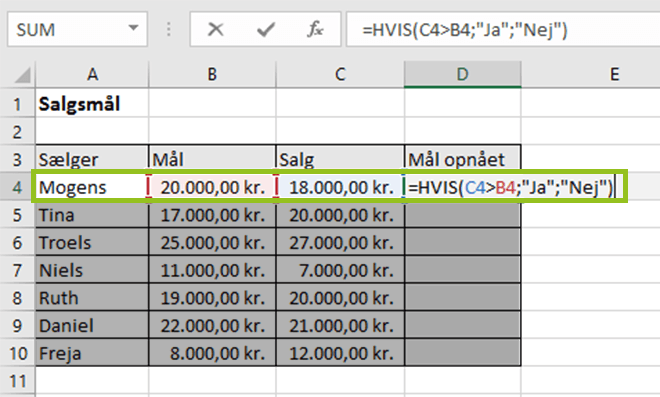Select Ruth's sales 20.000,00 kr. in column C

[340, 298]
